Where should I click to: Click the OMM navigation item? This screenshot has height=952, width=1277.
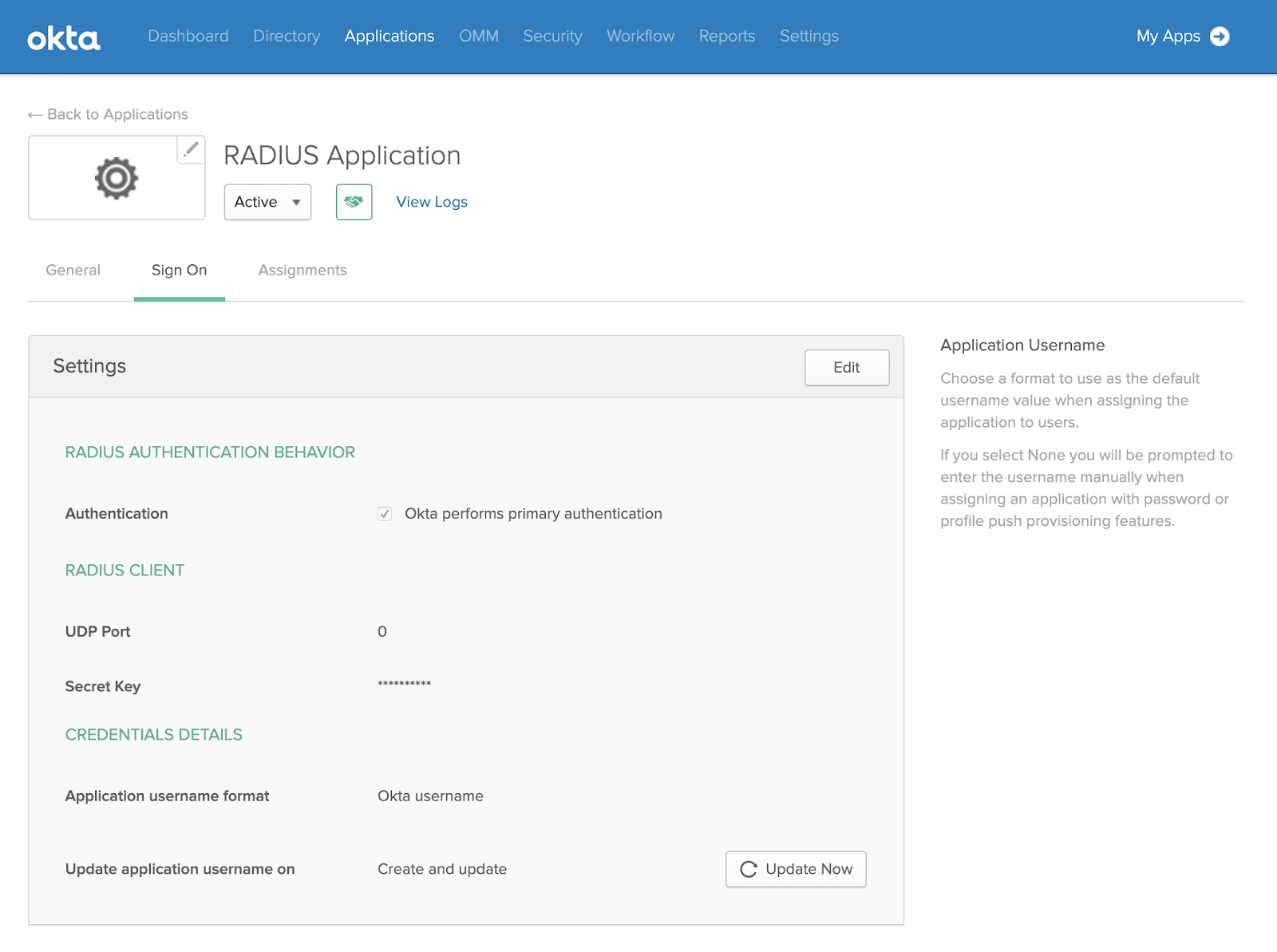(x=479, y=37)
